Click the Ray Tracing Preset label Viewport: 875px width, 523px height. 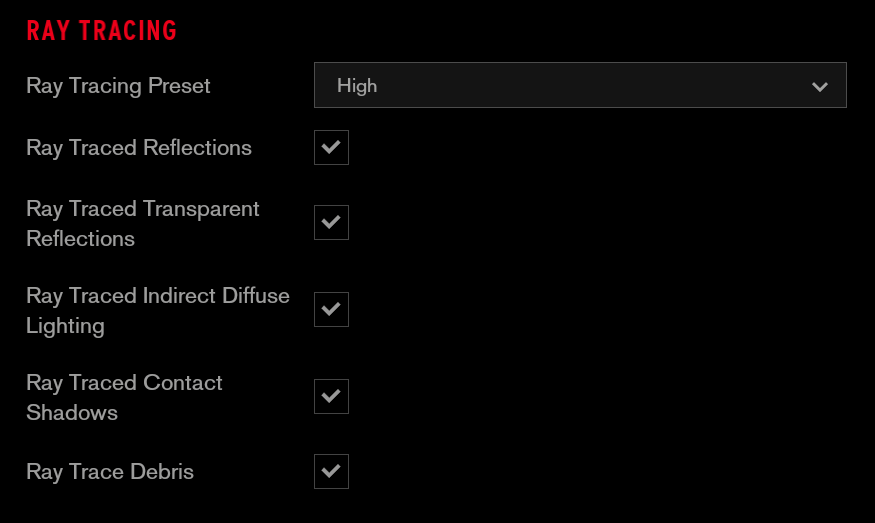118,86
